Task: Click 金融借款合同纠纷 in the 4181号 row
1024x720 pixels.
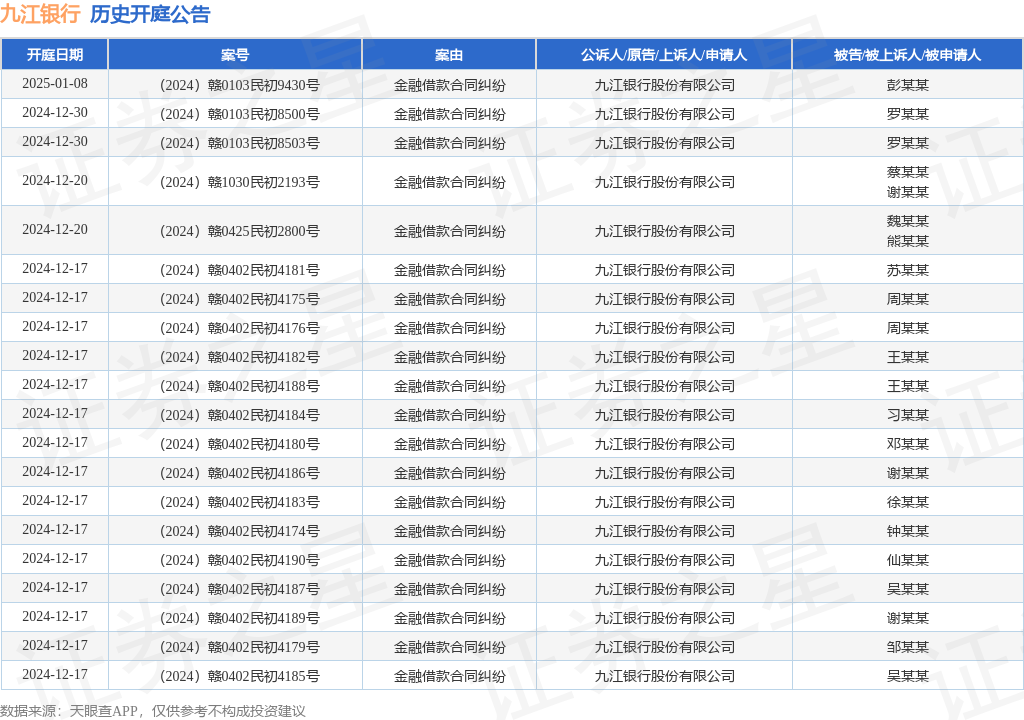Action: pyautogui.click(x=449, y=270)
